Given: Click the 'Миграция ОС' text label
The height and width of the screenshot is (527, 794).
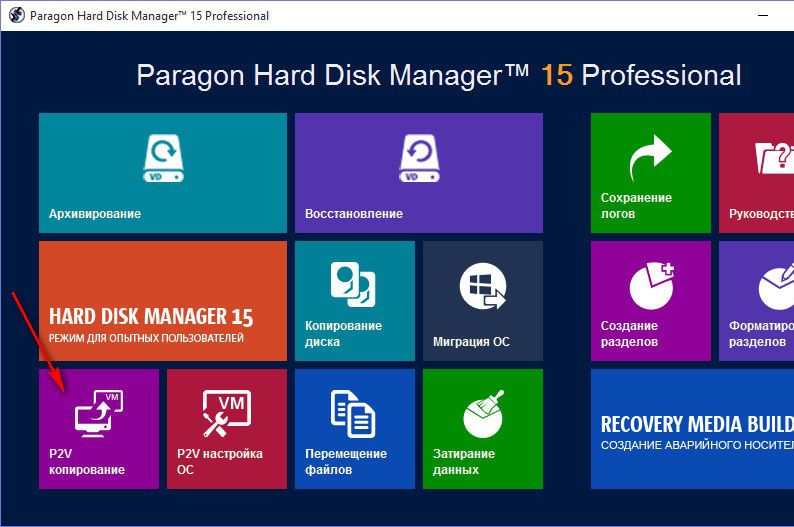Looking at the screenshot, I should [x=471, y=342].
